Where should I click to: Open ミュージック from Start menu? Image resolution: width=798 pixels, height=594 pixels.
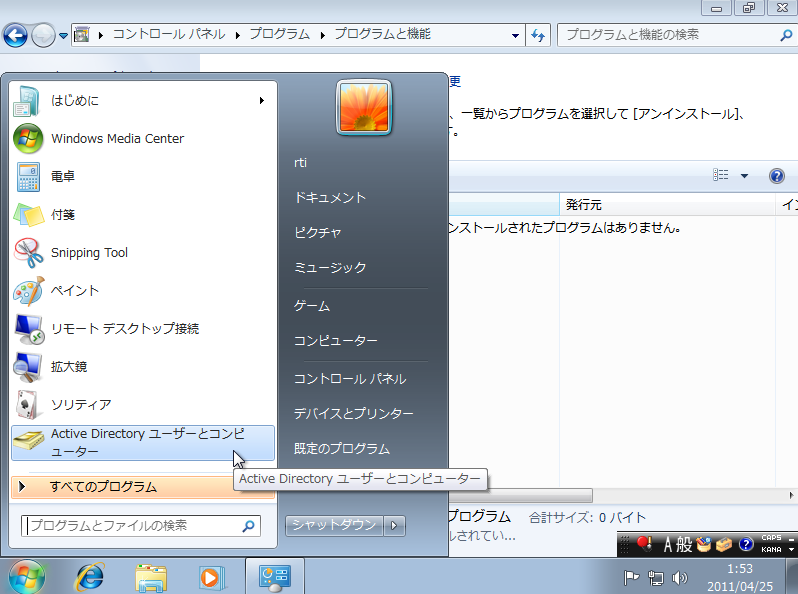330,268
